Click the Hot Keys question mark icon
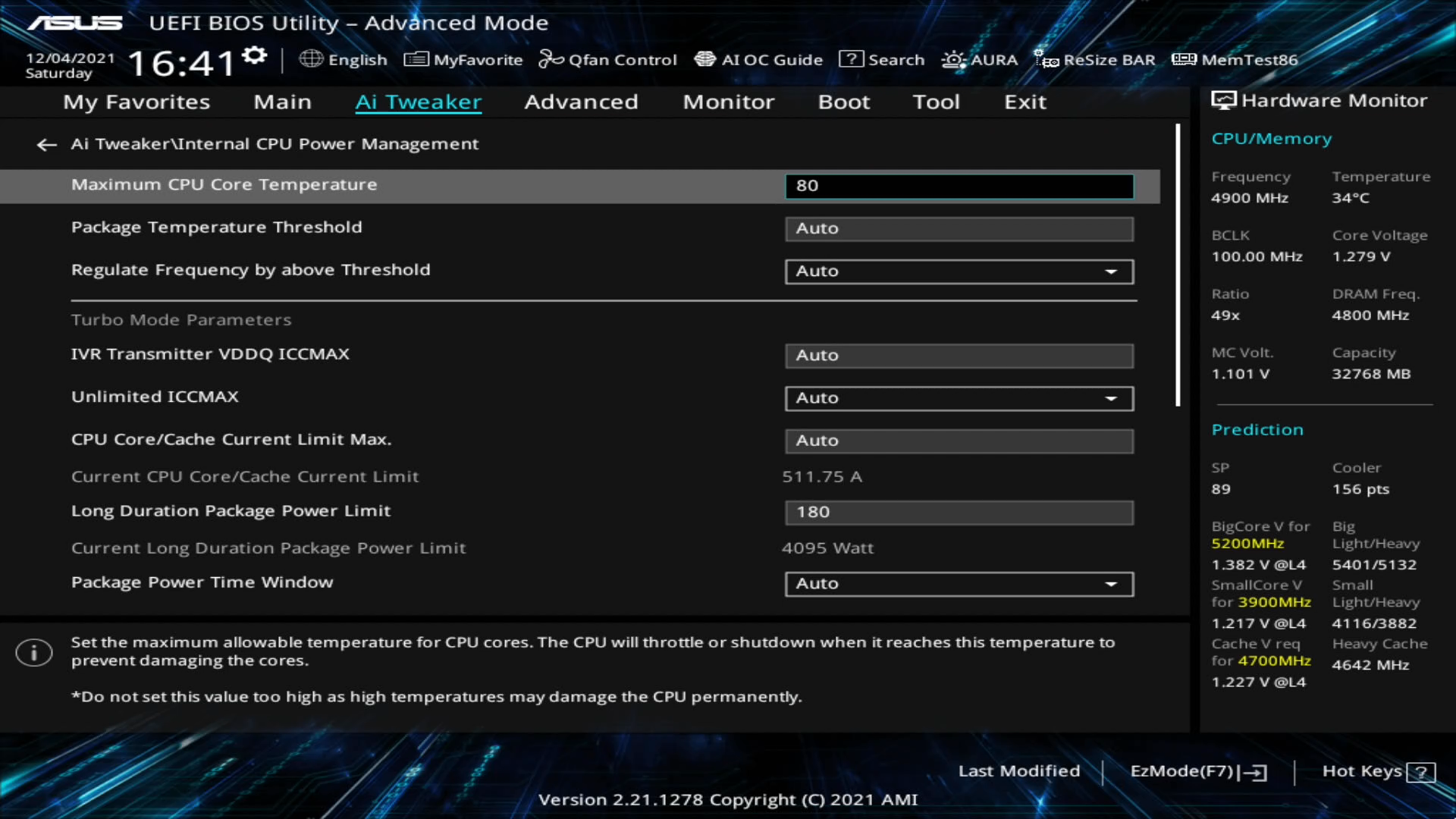This screenshot has width=1456, height=819. 1420,772
